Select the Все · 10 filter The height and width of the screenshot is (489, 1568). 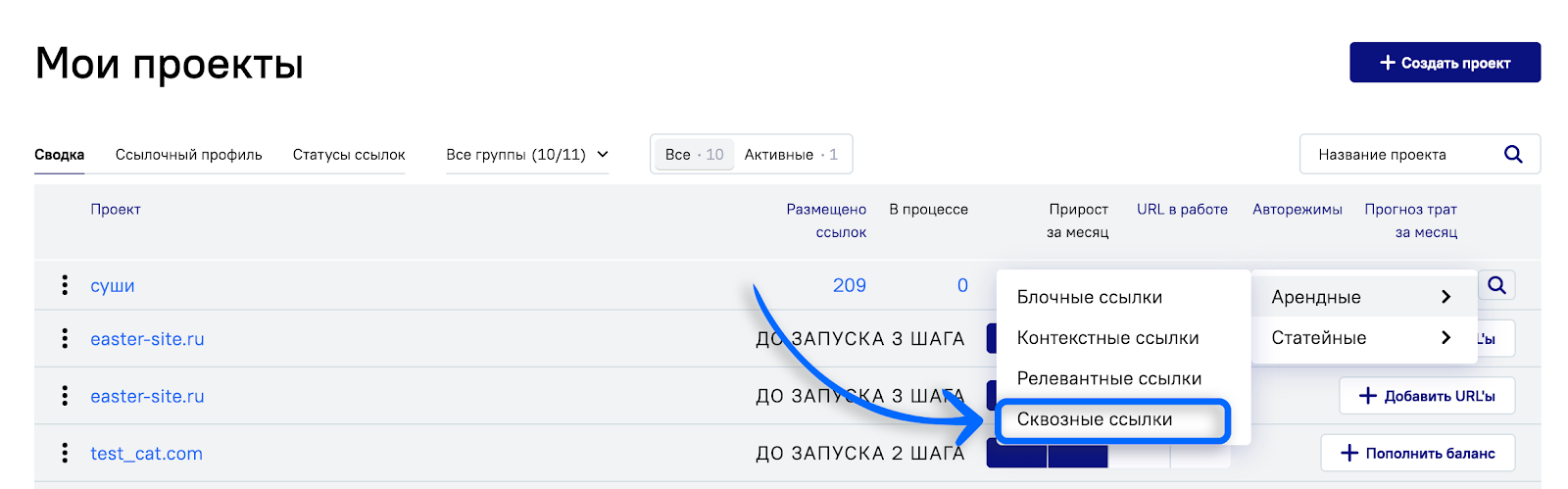click(694, 155)
